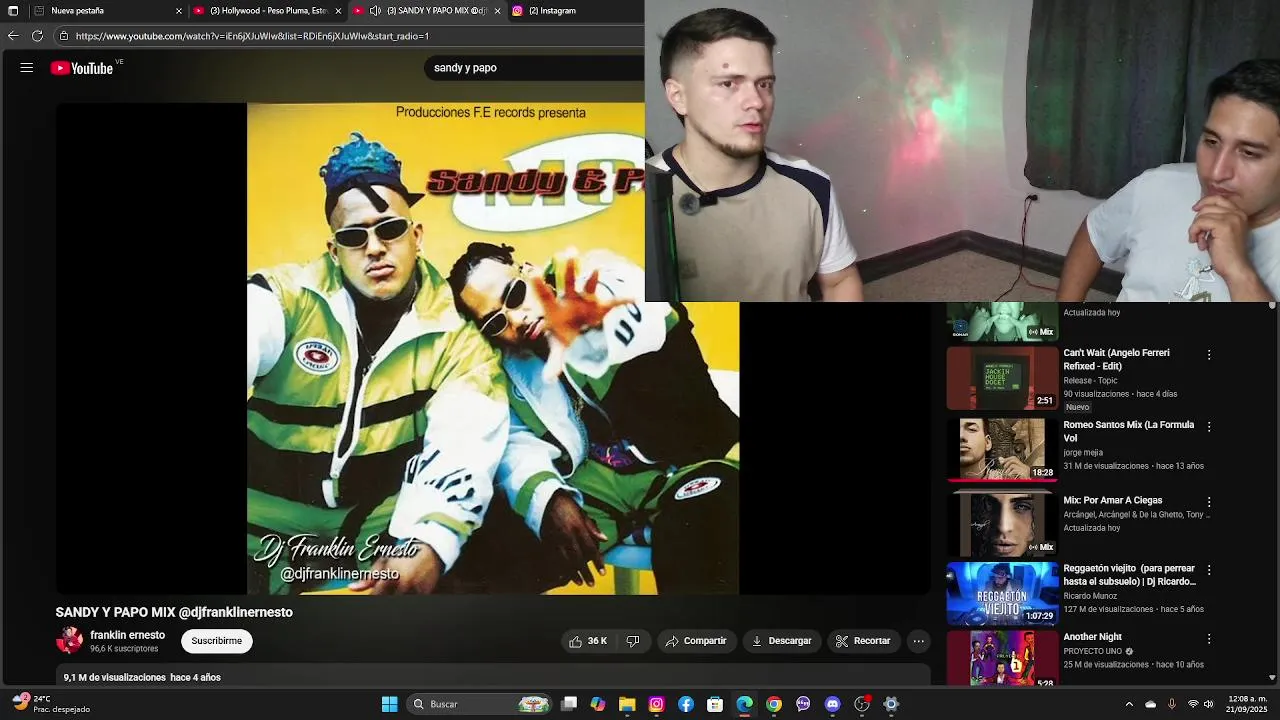
Task: Open File Explorer from the taskbar
Action: pos(627,704)
